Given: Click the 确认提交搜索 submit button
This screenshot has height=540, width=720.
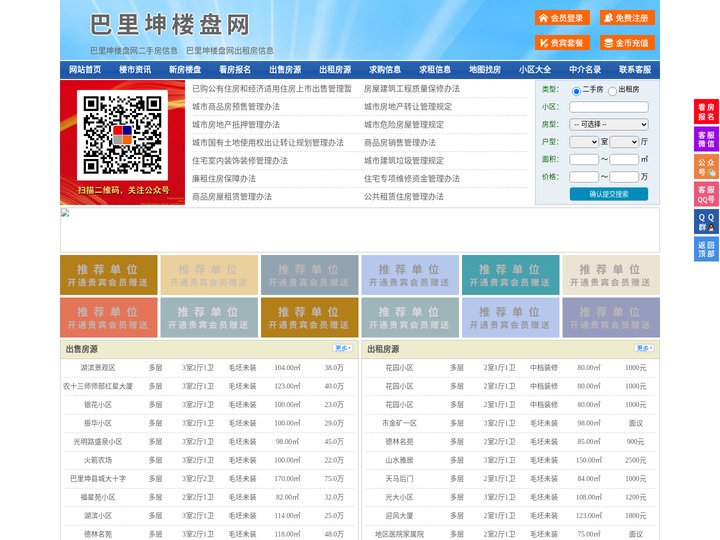Looking at the screenshot, I should tap(609, 194).
